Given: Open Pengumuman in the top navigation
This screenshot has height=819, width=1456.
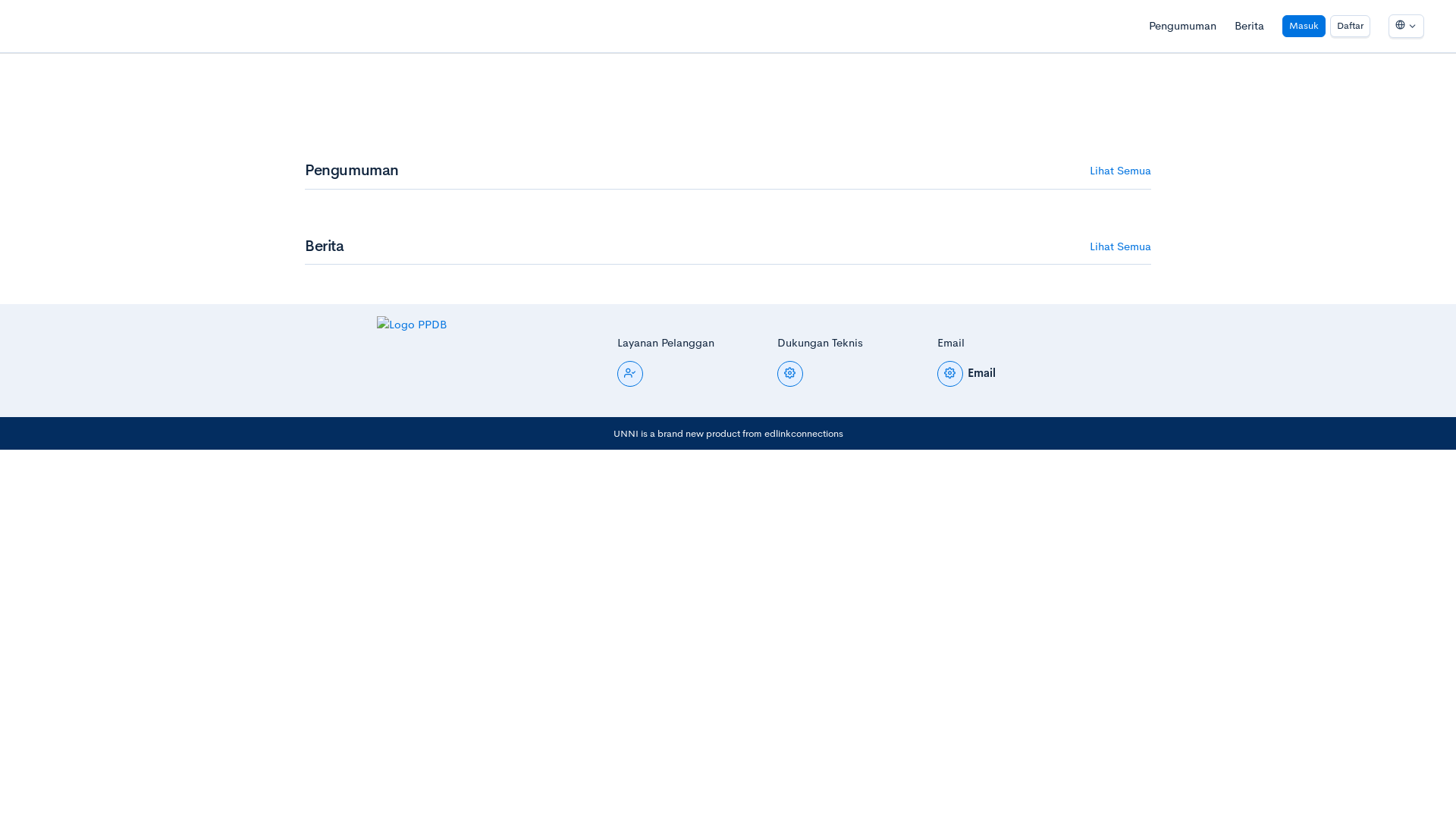Looking at the screenshot, I should [1181, 26].
